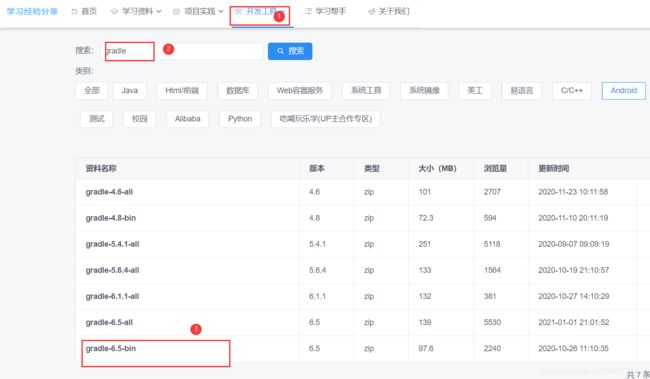
Task: Open the gradle-5.4.1-all table row
Action: click(363, 244)
